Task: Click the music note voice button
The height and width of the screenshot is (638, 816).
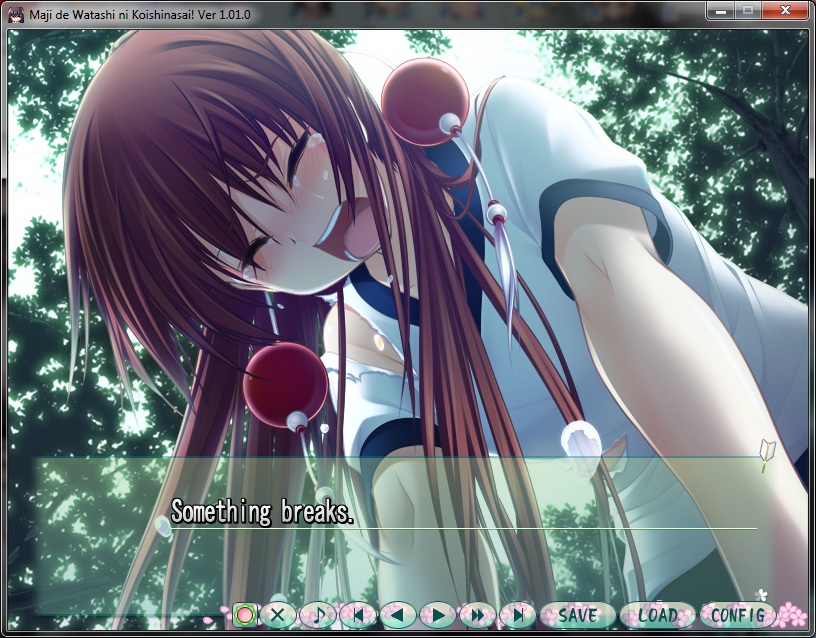Action: tap(317, 616)
